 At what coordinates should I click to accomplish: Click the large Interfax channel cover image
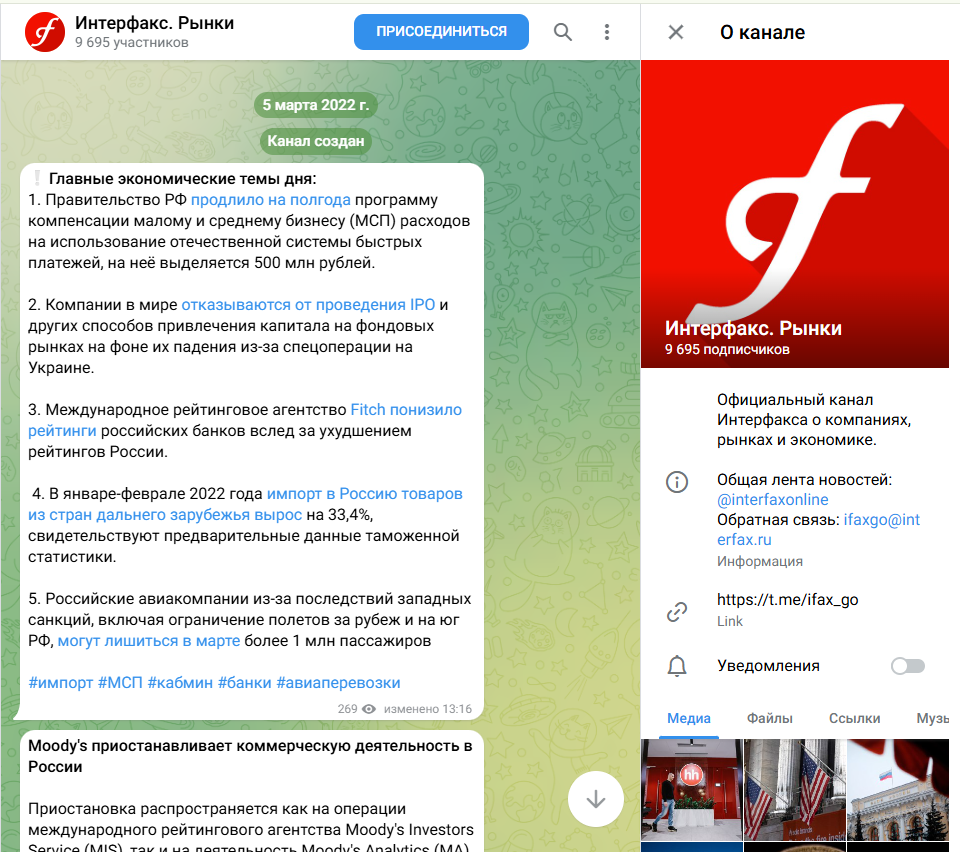[795, 214]
